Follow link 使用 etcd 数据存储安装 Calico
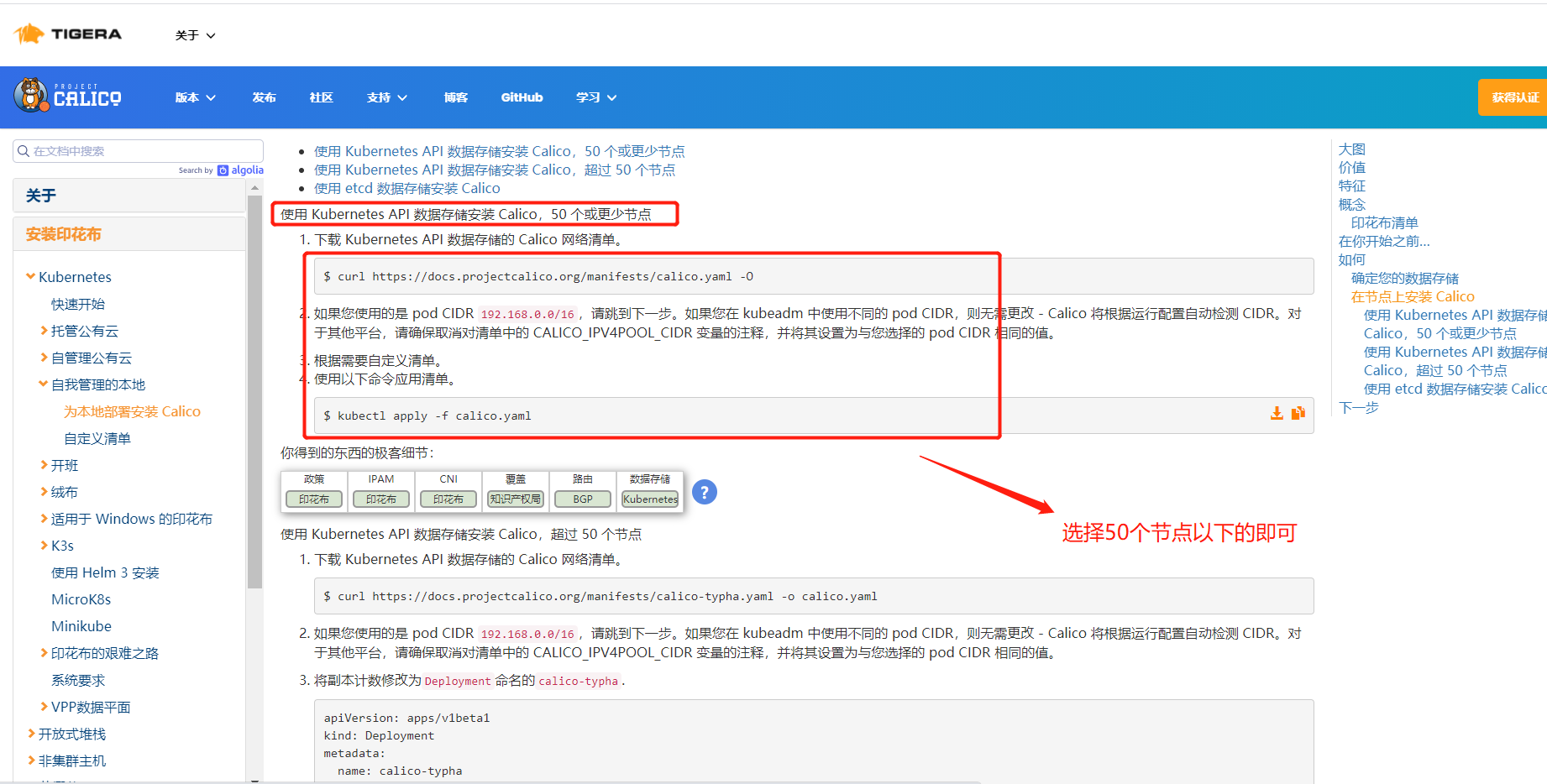This screenshot has width=1547, height=784. tap(406, 188)
